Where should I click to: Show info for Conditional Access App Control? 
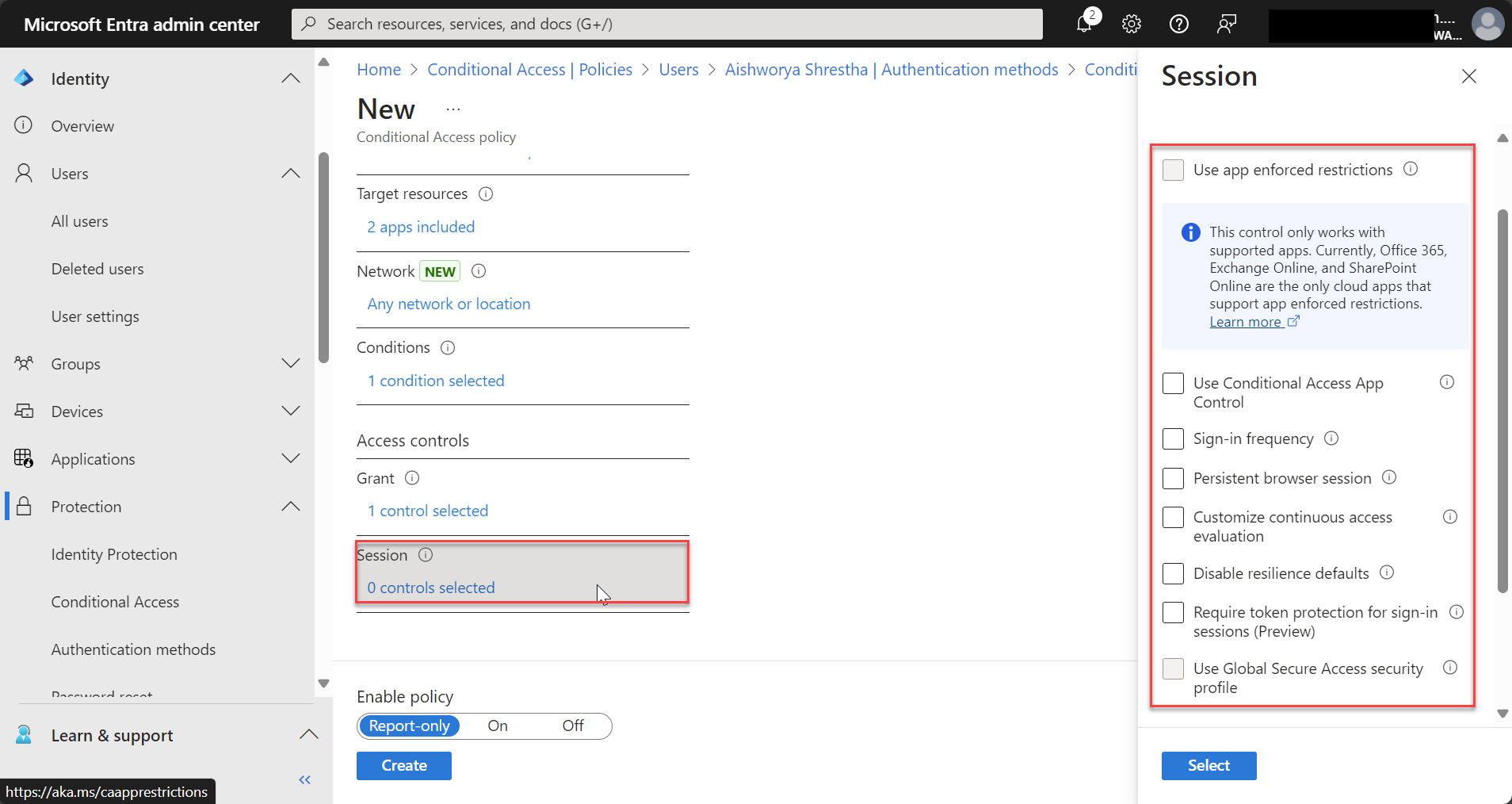pos(1447,382)
